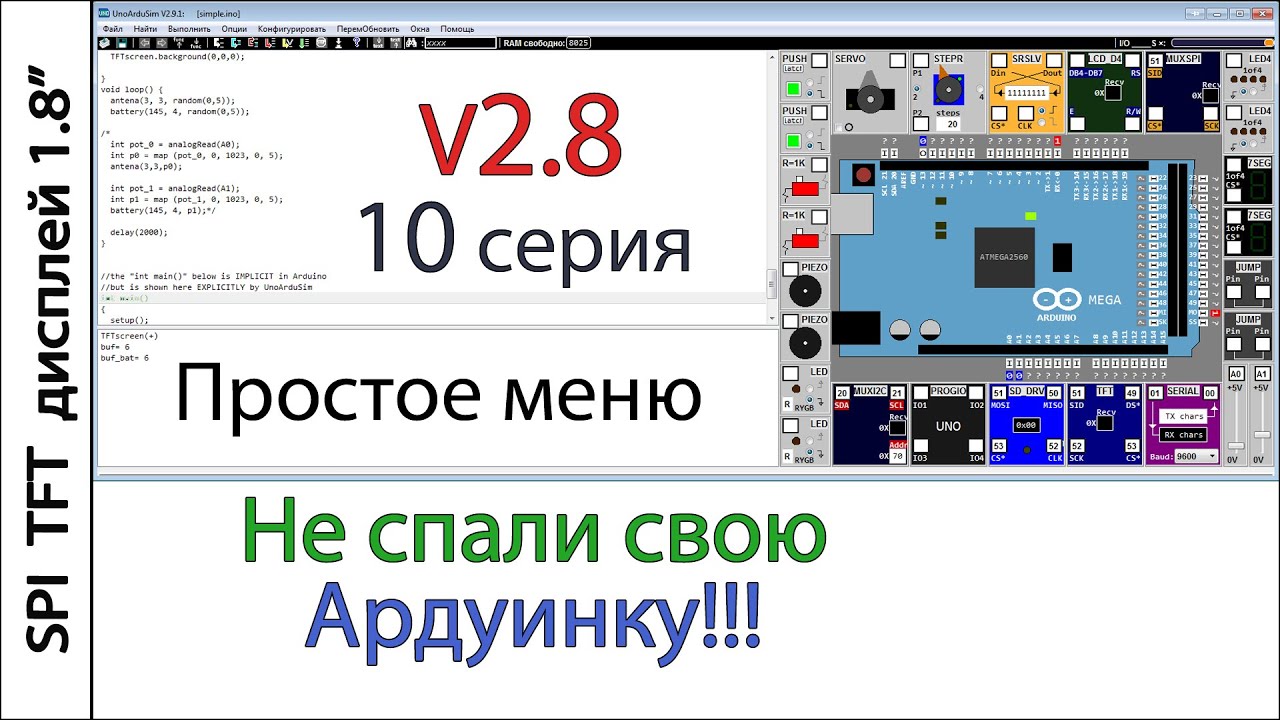This screenshot has height=720, width=1280.
Task: Click the MUXI2C Addr field showing 70
Action: click(897, 456)
